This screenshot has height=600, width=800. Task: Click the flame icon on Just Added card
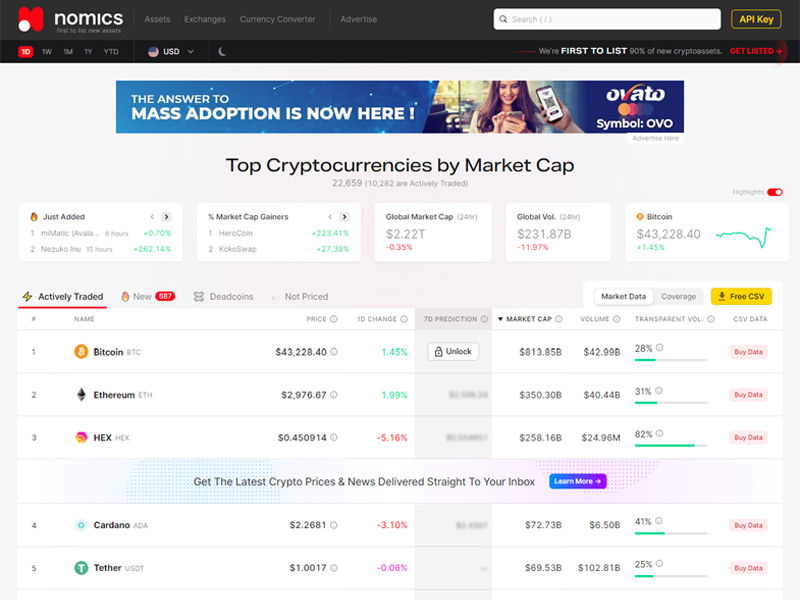34,216
